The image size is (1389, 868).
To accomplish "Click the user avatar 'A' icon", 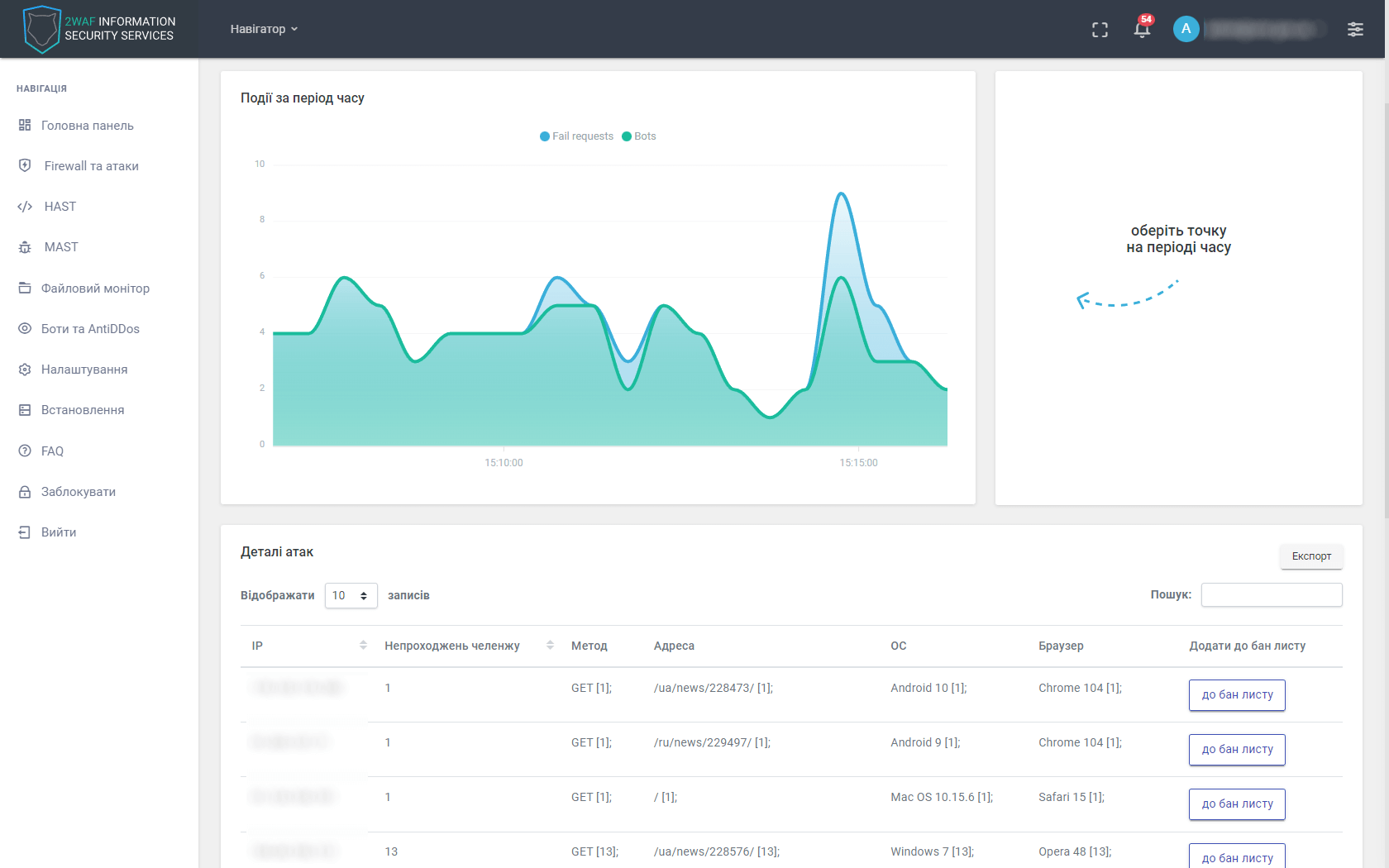I will [x=1186, y=29].
